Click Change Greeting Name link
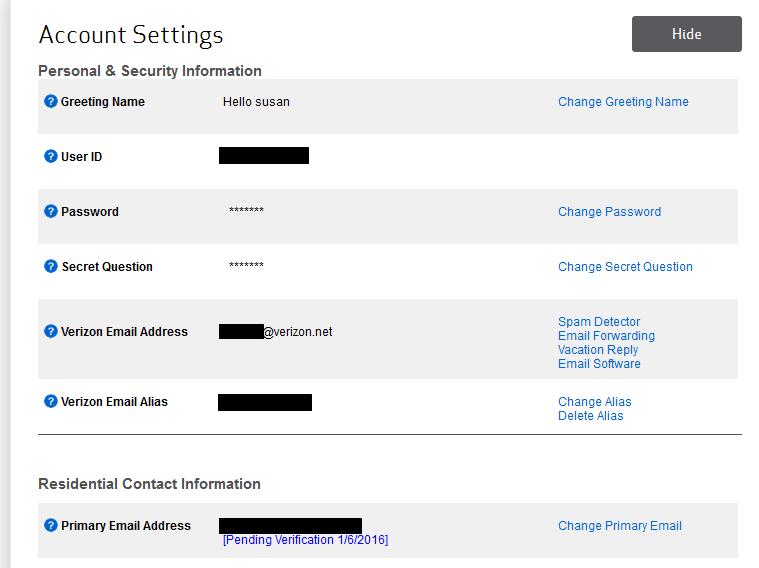Screen dimensions: 759x568 pos(623,102)
